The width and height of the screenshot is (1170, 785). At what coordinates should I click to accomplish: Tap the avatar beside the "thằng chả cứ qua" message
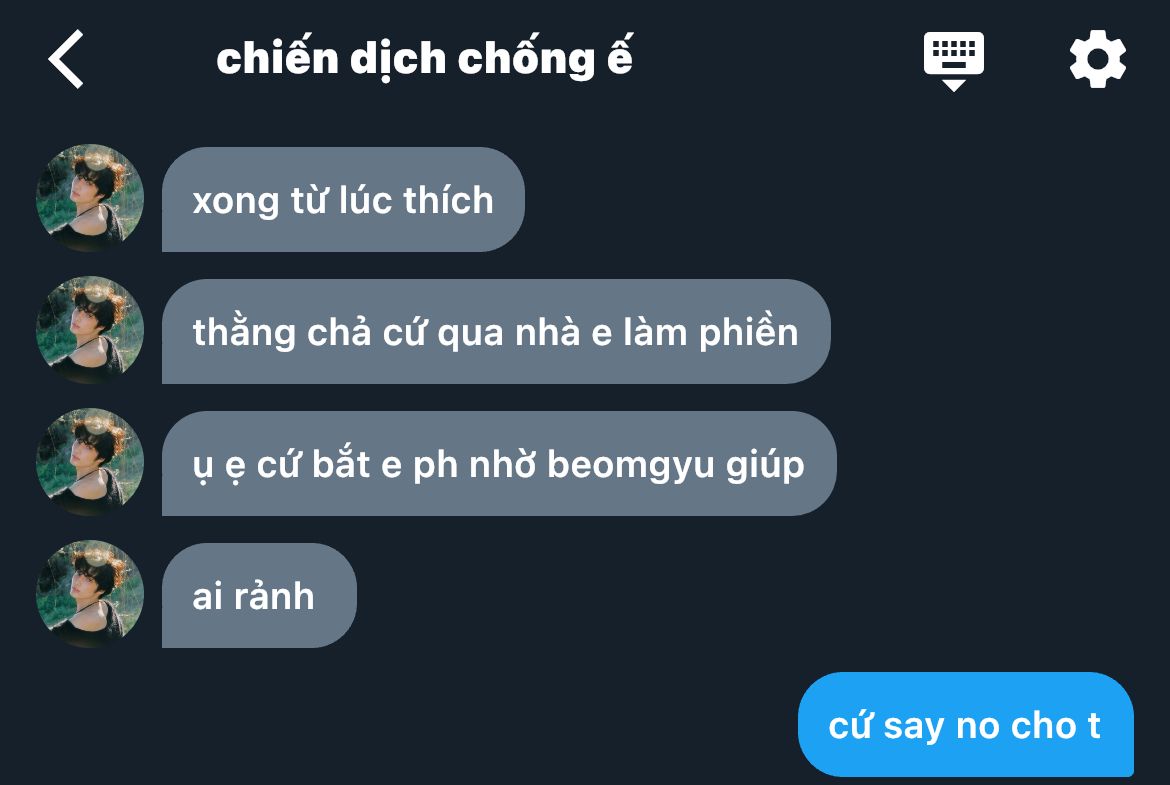(x=90, y=331)
